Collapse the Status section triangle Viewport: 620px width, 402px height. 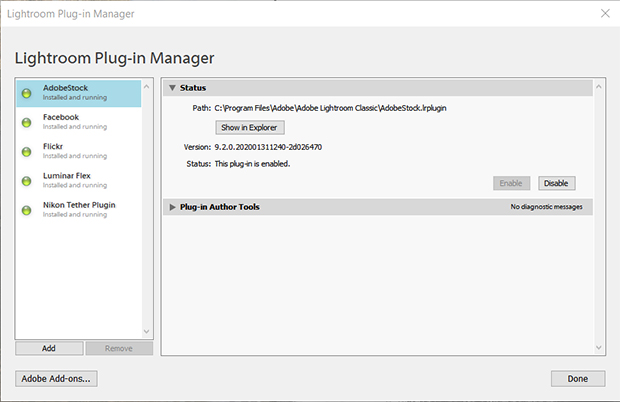pyautogui.click(x=172, y=88)
